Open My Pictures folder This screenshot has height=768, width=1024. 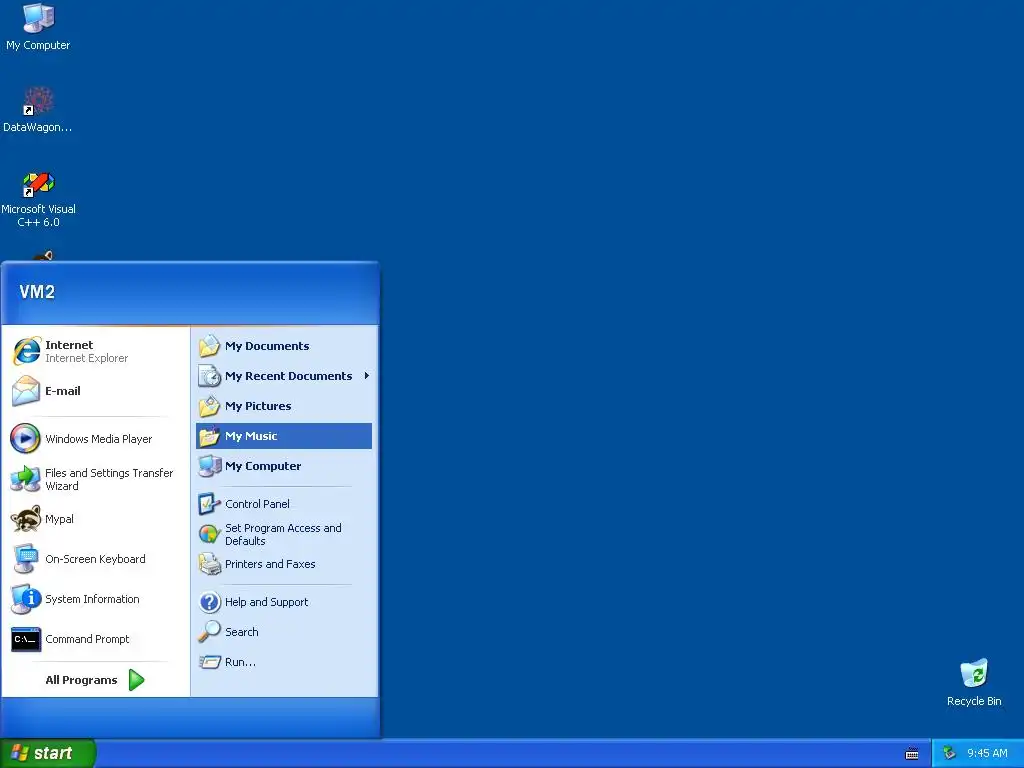[x=284, y=406]
